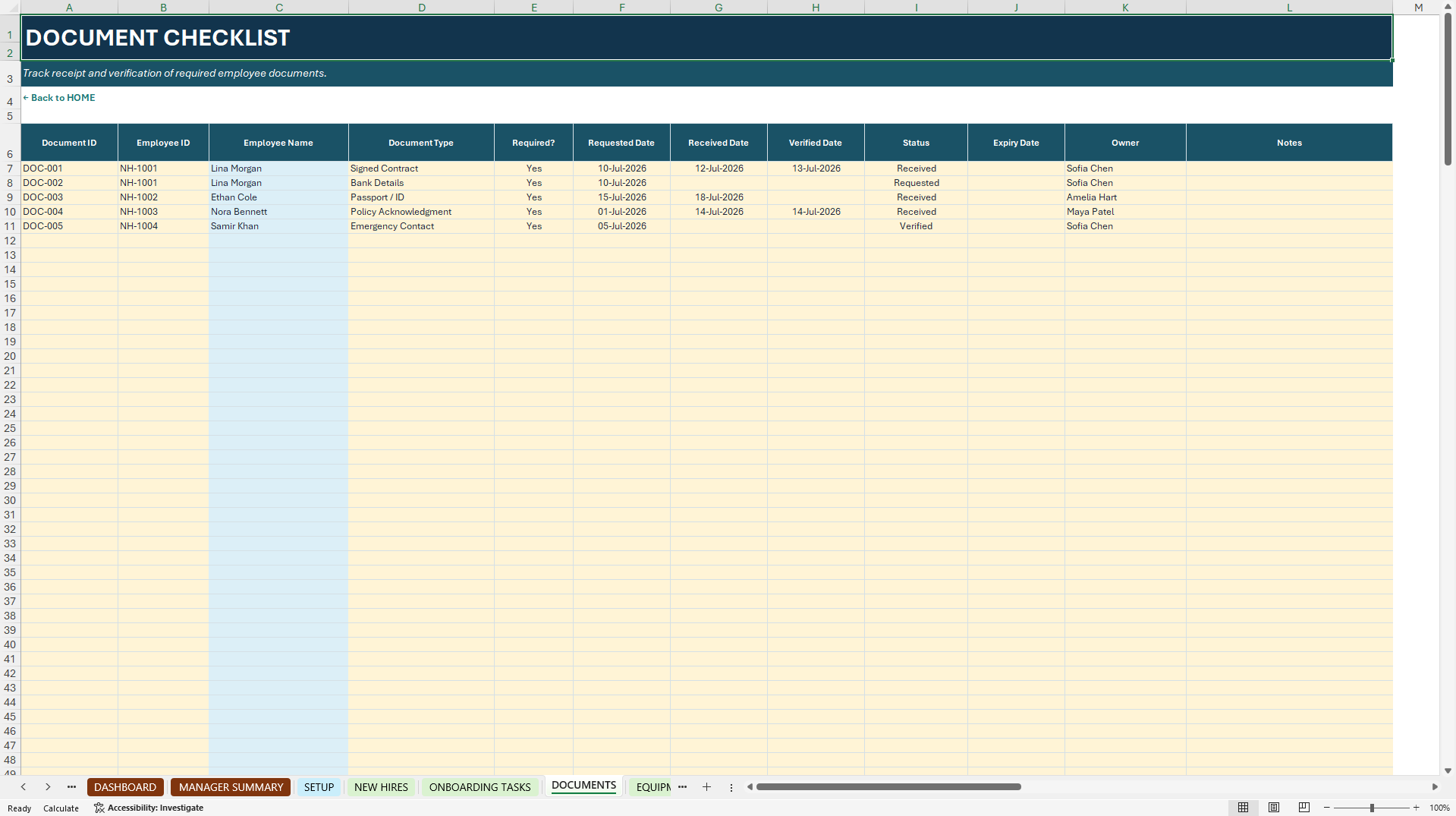This screenshot has height=816, width=1456.
Task: Click the Owner column heading cell
Action: (x=1125, y=143)
